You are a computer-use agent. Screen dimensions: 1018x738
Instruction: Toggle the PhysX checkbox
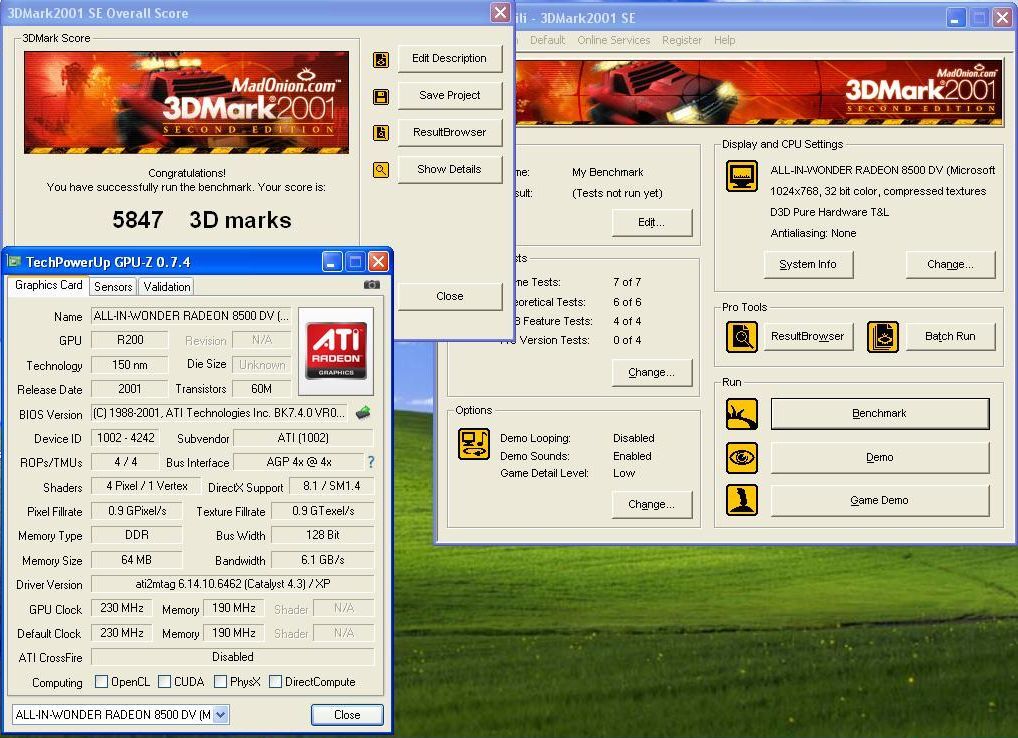click(x=220, y=682)
